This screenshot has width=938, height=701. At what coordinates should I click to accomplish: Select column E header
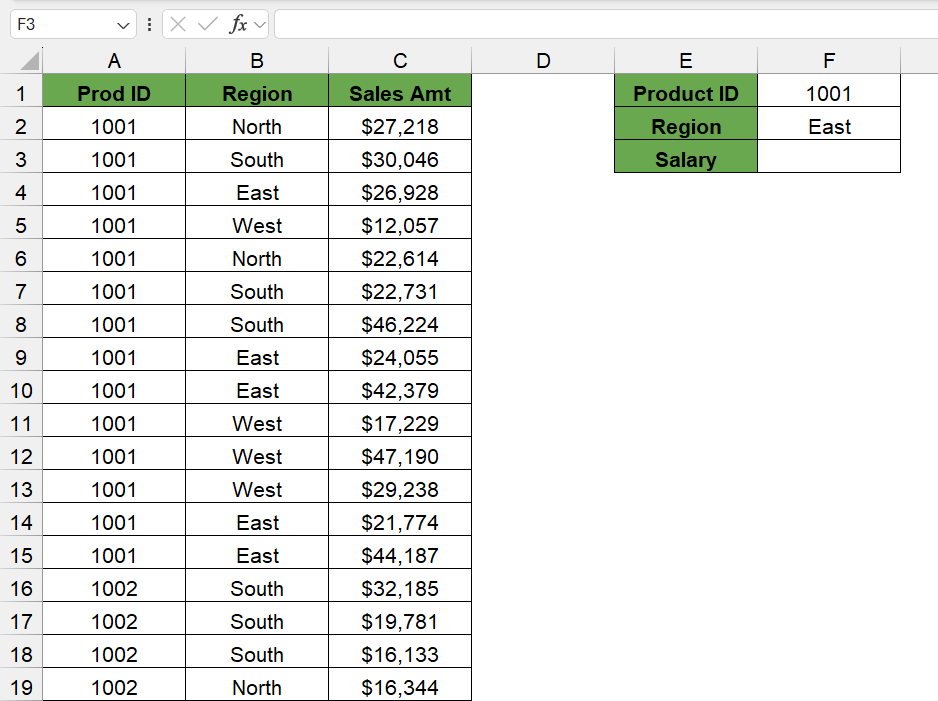[686, 61]
